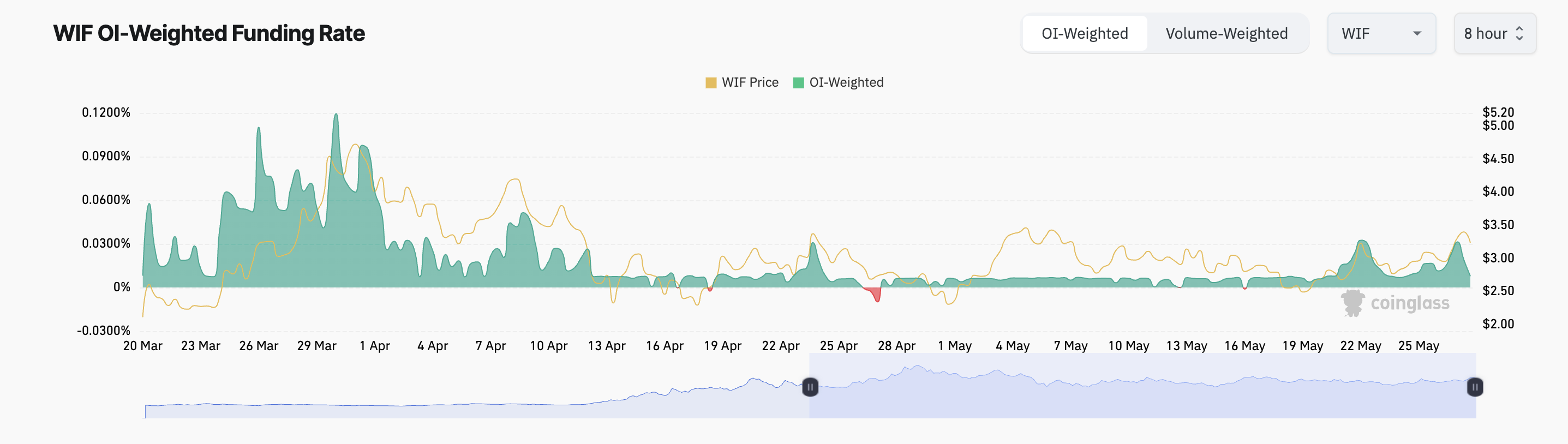The width and height of the screenshot is (1568, 444).
Task: Click the 19 May date label
Action: coord(1303,346)
